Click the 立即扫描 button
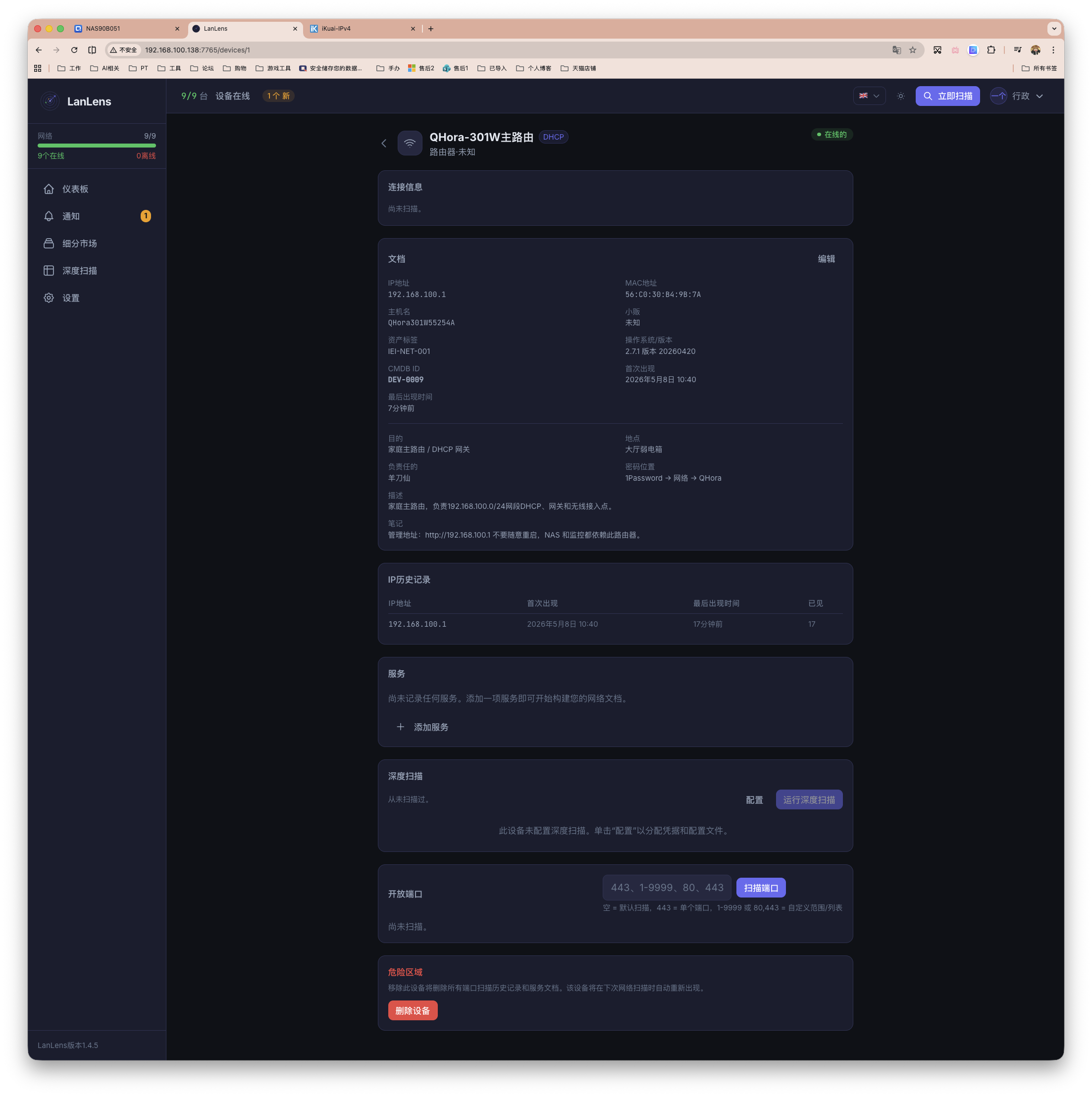The height and width of the screenshot is (1097, 1092). coord(947,96)
